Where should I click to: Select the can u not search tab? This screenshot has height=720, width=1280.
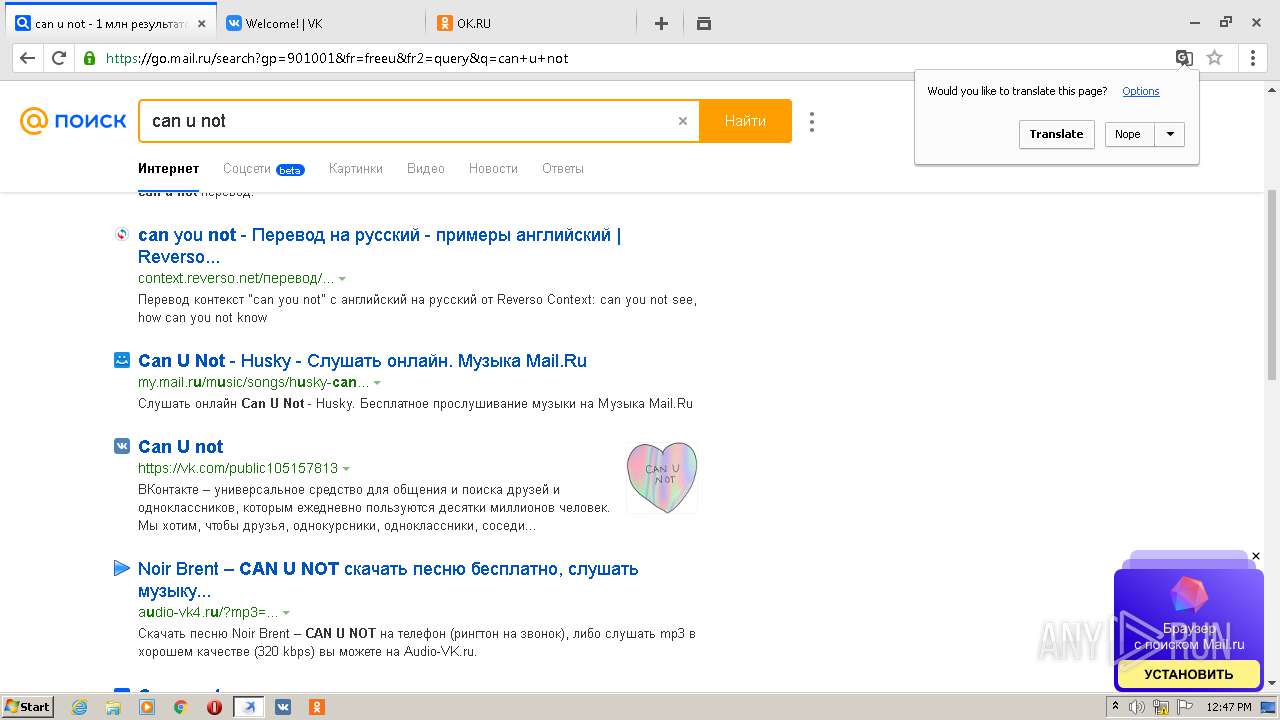click(x=110, y=23)
